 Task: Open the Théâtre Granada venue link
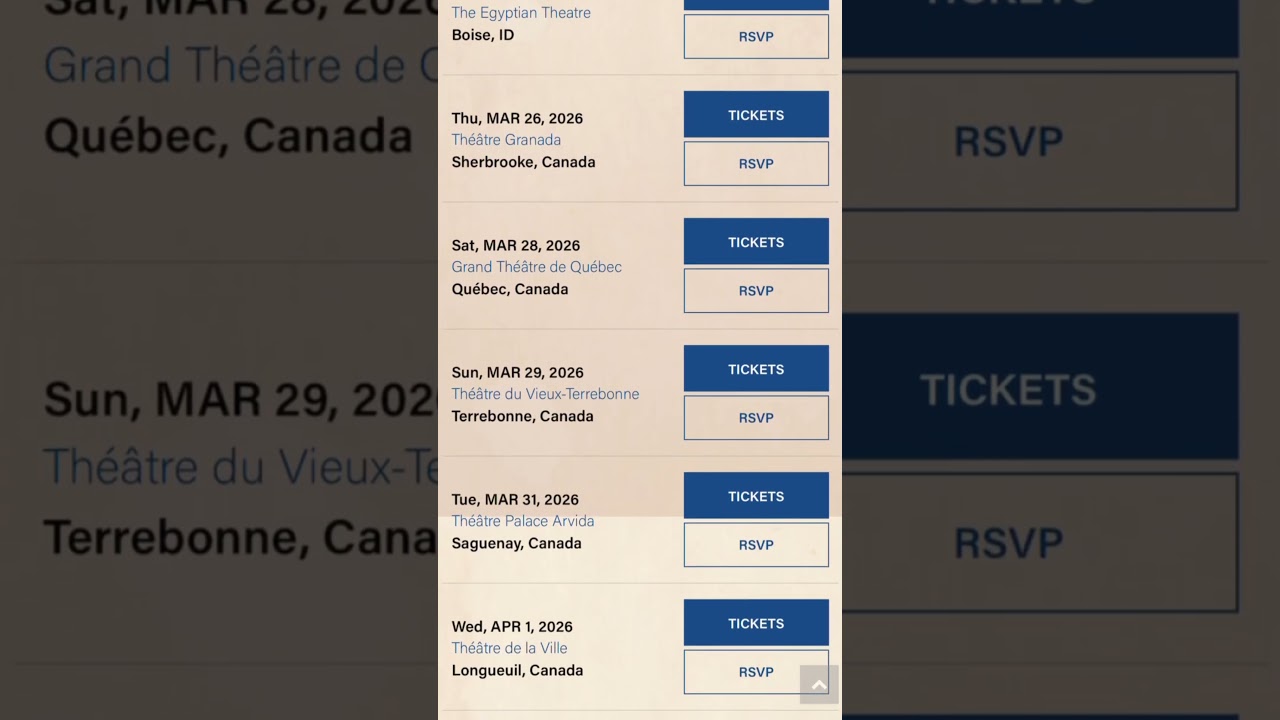click(x=506, y=140)
